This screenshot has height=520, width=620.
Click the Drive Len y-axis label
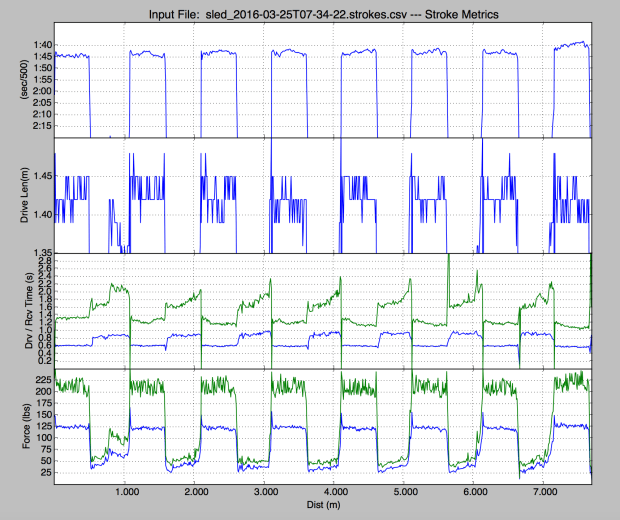[x=11, y=196]
